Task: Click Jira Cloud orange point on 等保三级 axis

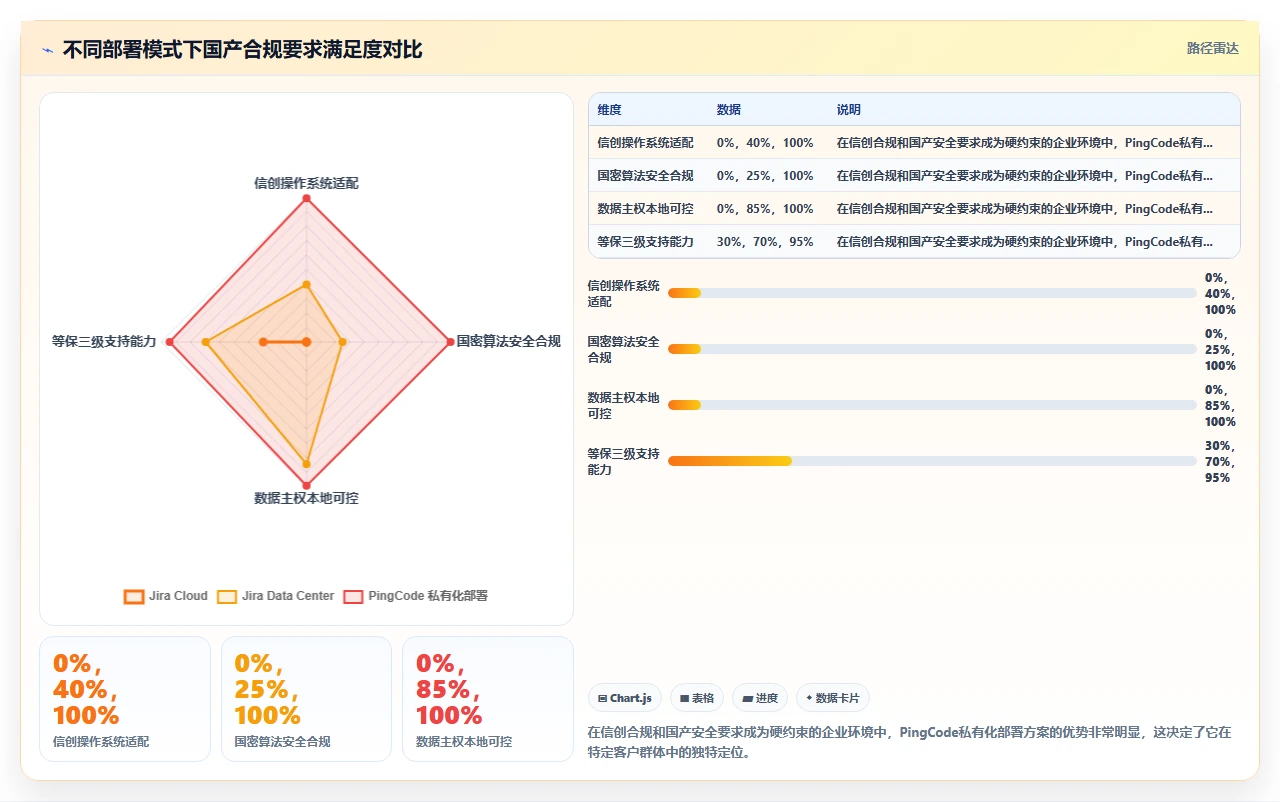Action: [x=263, y=342]
